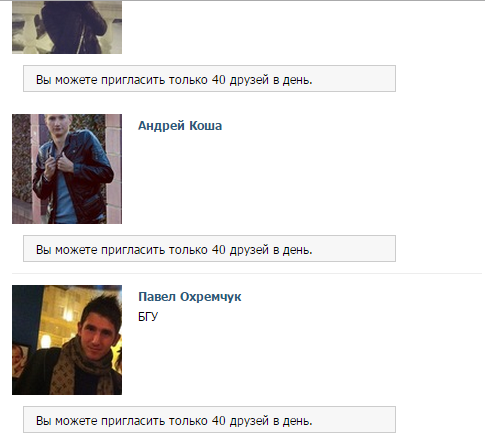
Task: Click the surname Охремчук in the name
Action: [x=211, y=297]
